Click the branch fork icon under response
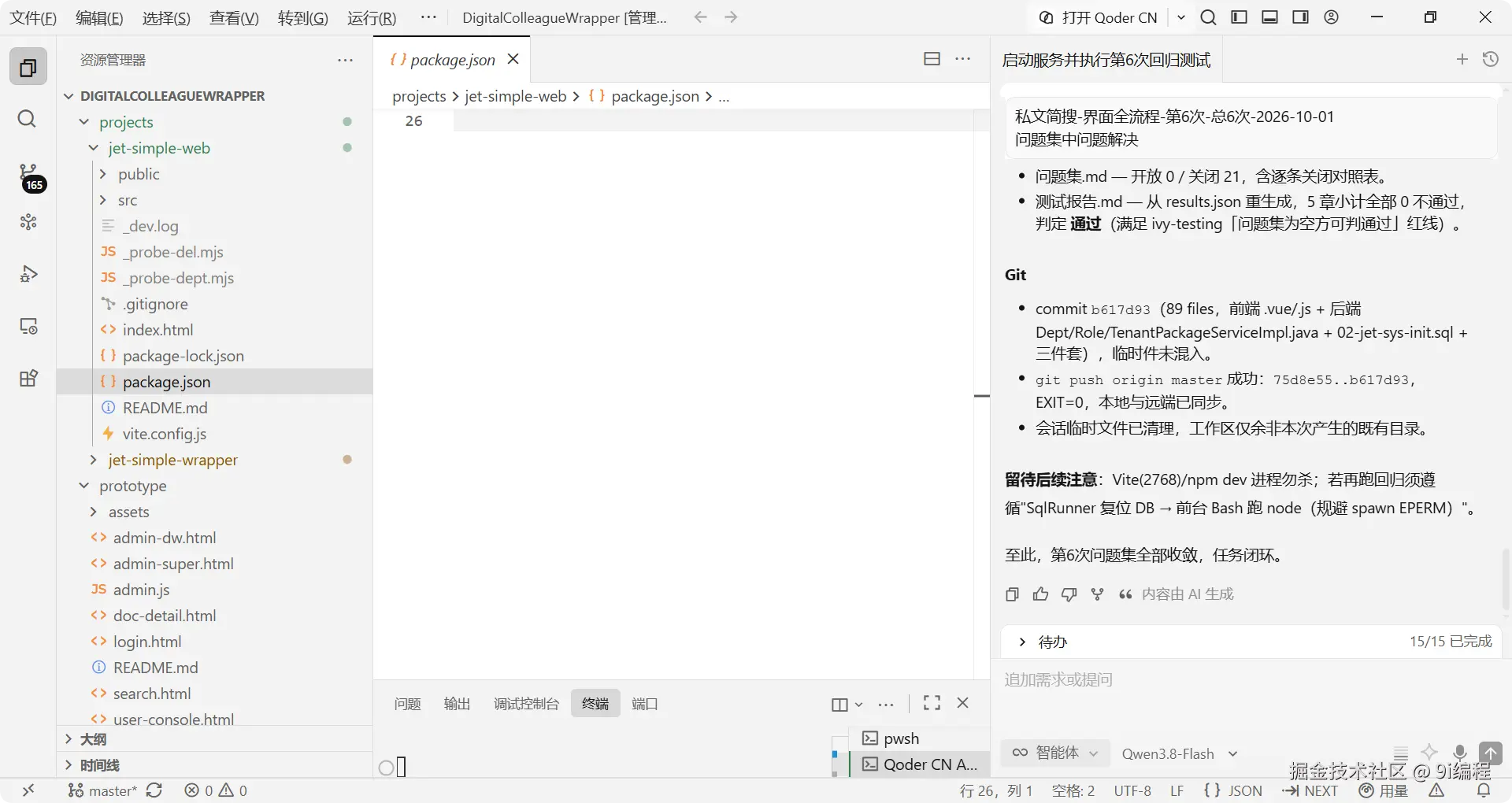 pyautogui.click(x=1097, y=594)
